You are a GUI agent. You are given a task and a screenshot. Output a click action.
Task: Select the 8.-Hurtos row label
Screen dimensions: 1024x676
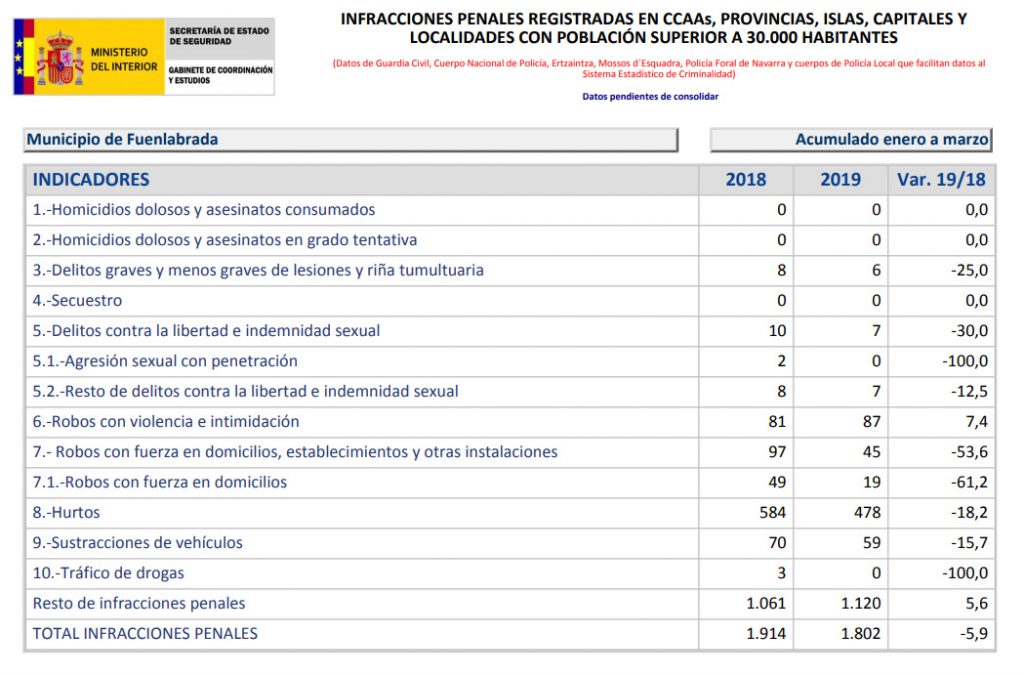(67, 512)
